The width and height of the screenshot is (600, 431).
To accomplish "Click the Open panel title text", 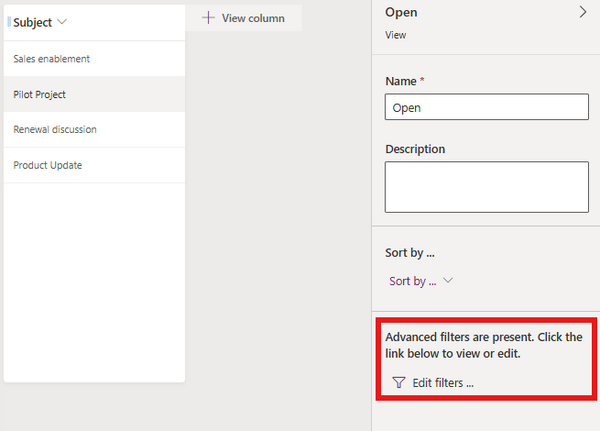I will tap(401, 12).
